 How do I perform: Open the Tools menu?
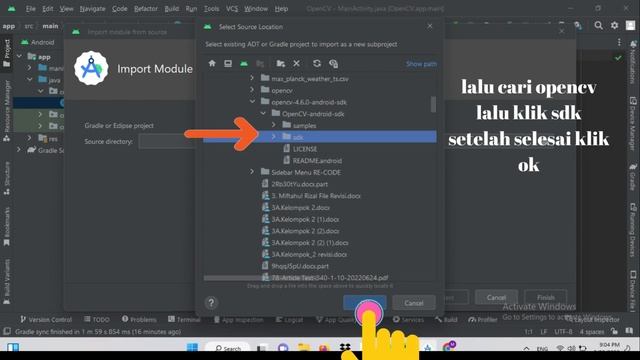pyautogui.click(x=211, y=9)
